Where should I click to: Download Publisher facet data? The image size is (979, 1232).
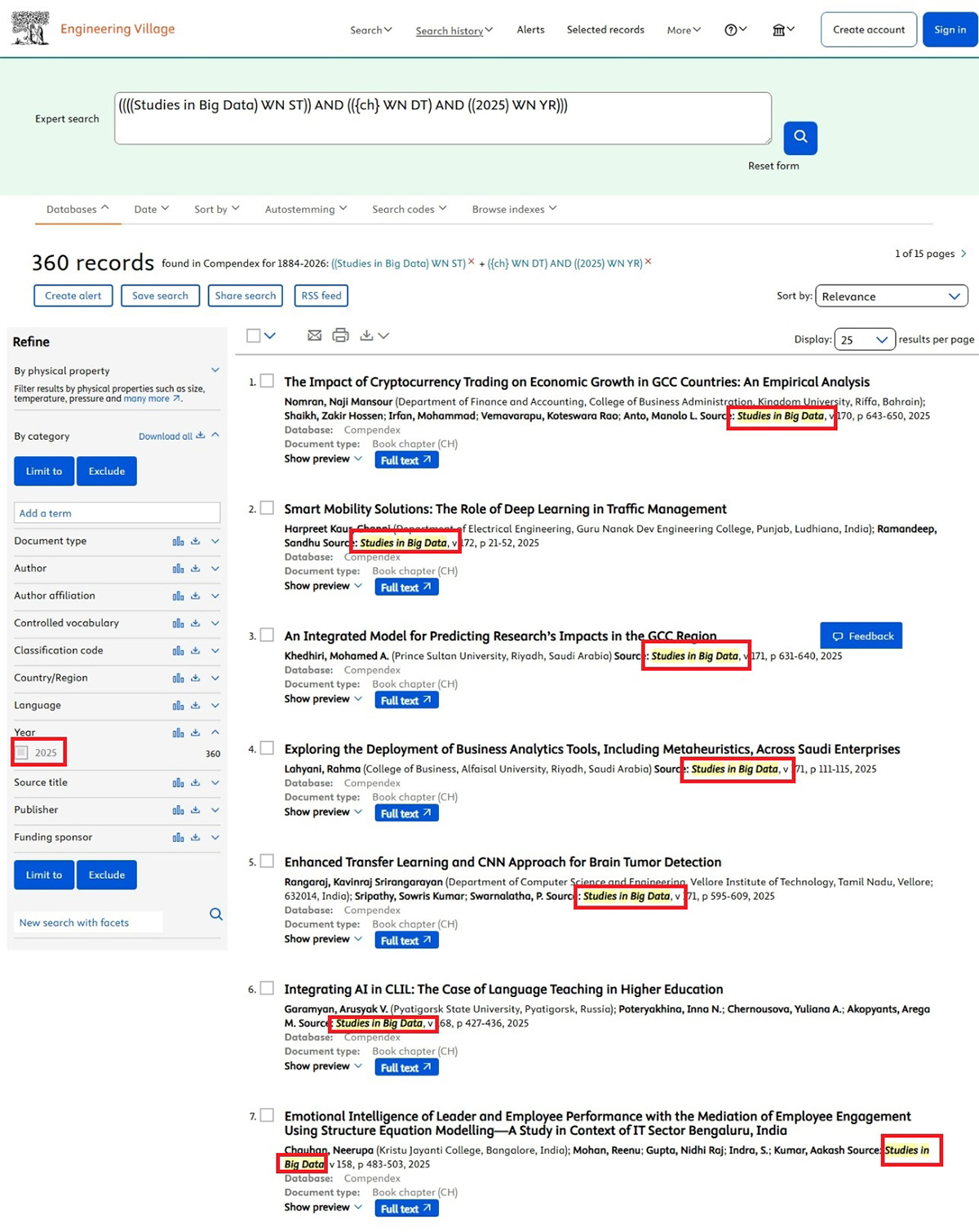point(196,810)
